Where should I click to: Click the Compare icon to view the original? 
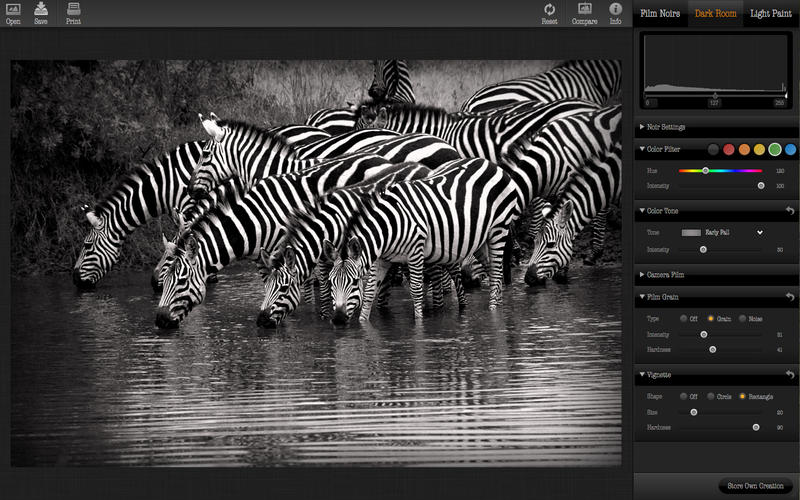click(584, 10)
